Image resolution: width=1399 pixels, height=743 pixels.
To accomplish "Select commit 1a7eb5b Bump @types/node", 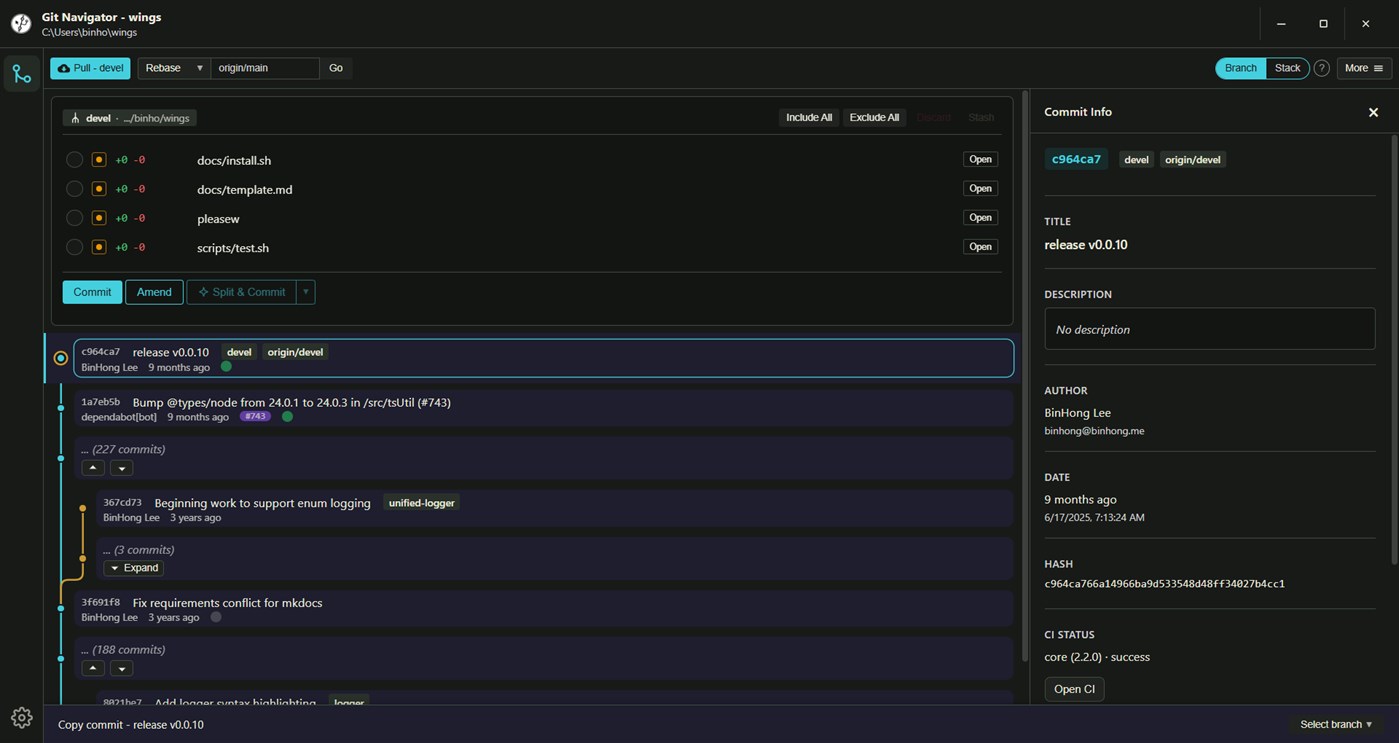I will click(543, 409).
